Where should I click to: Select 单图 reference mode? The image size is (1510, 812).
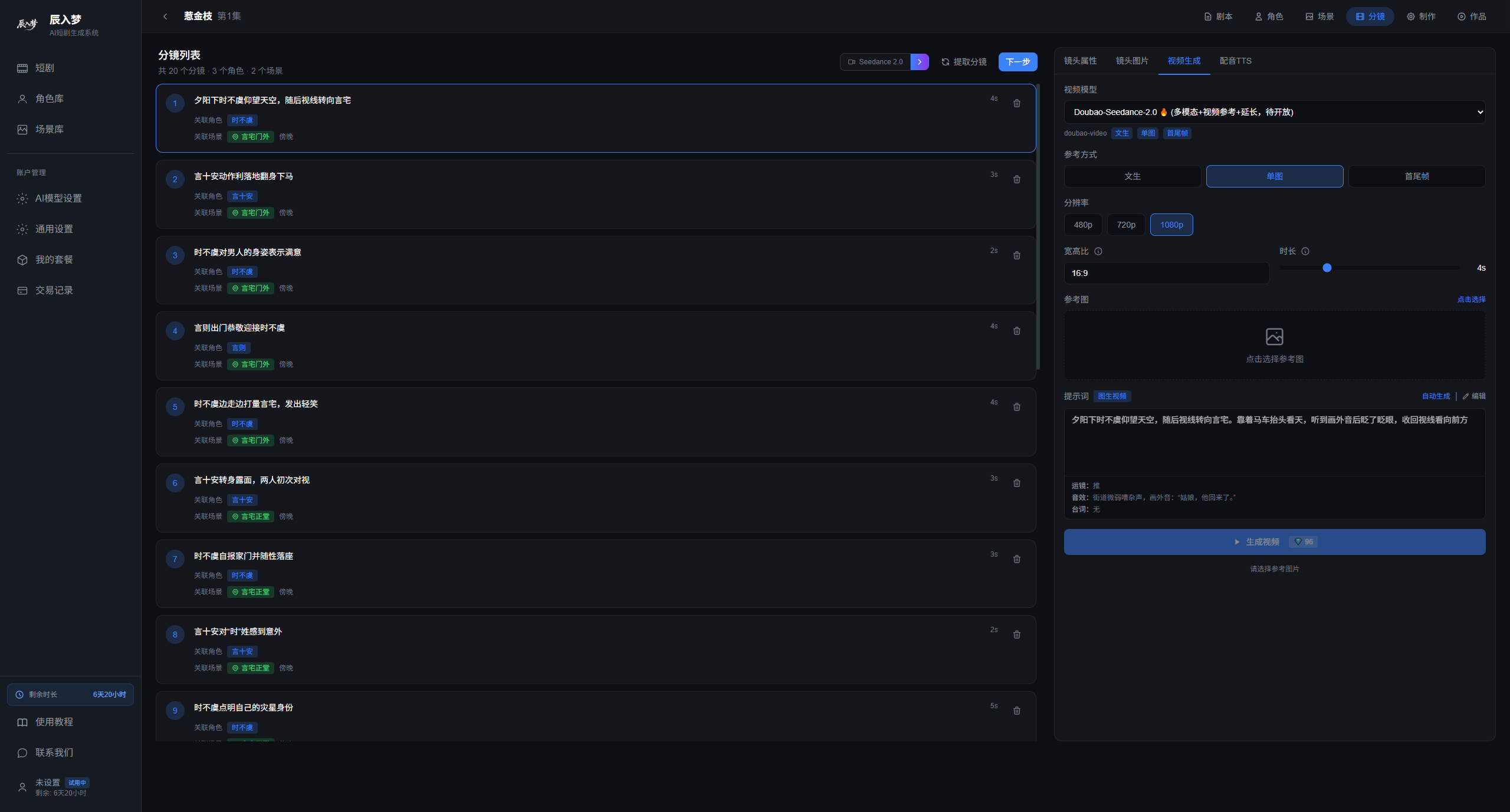[1275, 176]
